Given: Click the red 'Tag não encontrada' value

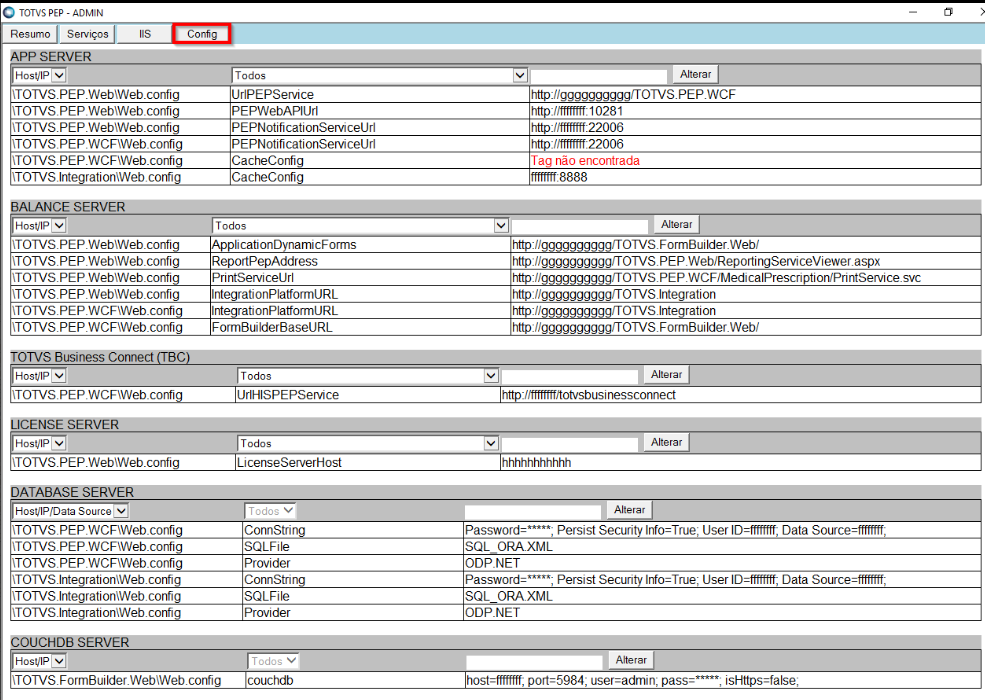Looking at the screenshot, I should [585, 160].
